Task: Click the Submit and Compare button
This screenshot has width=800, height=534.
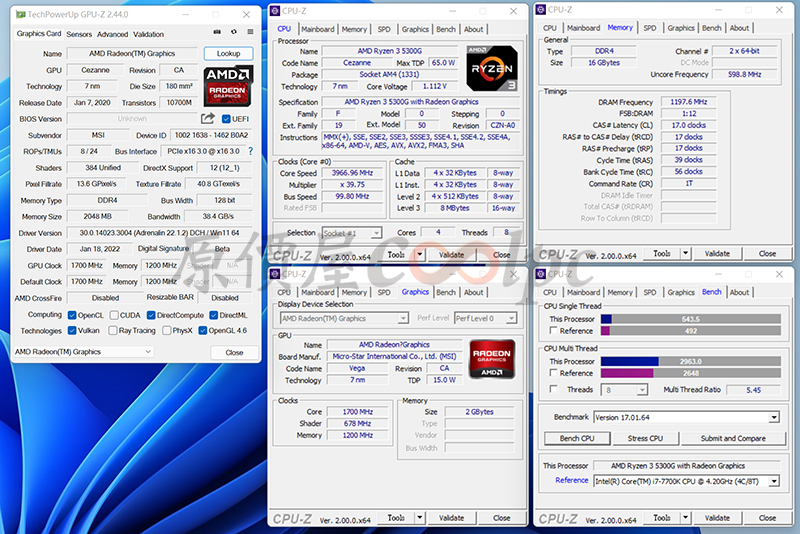Action: coord(733,438)
